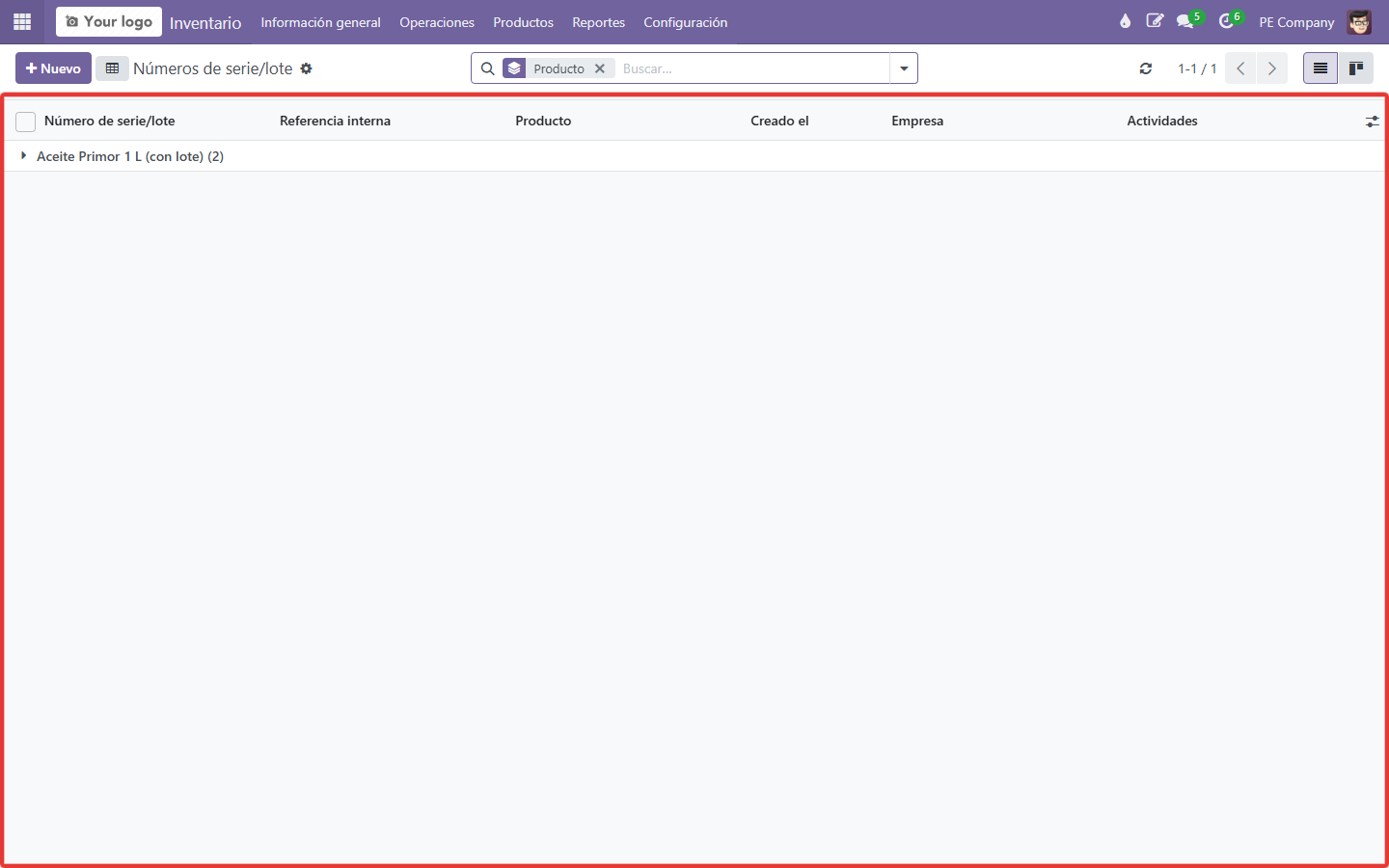The height and width of the screenshot is (868, 1389).
Task: Open the gear actions icon next to title
Action: click(306, 68)
